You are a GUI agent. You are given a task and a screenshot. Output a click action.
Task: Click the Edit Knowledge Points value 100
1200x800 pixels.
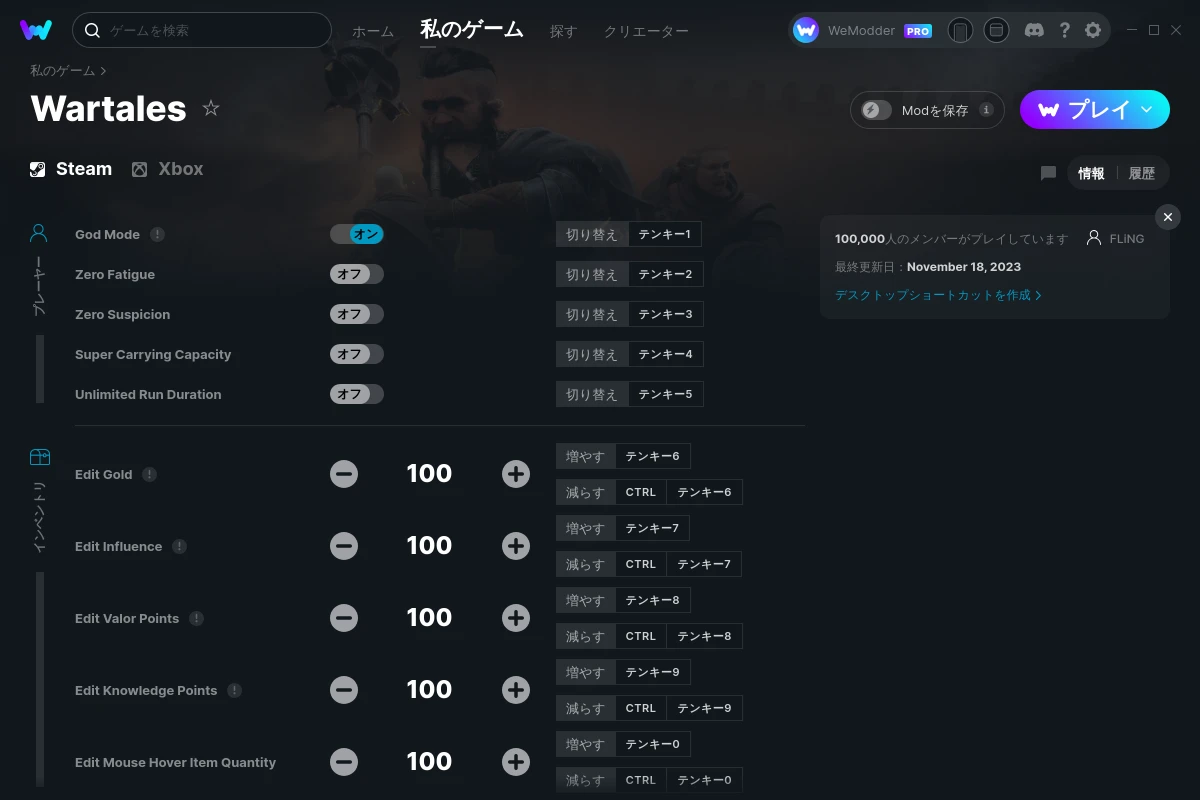click(430, 690)
